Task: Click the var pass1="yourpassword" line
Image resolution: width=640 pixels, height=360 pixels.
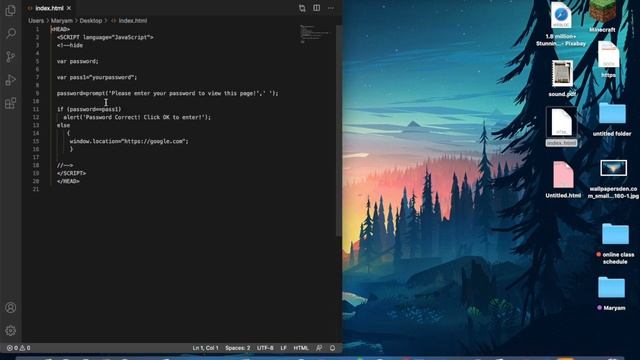Action: [97, 77]
